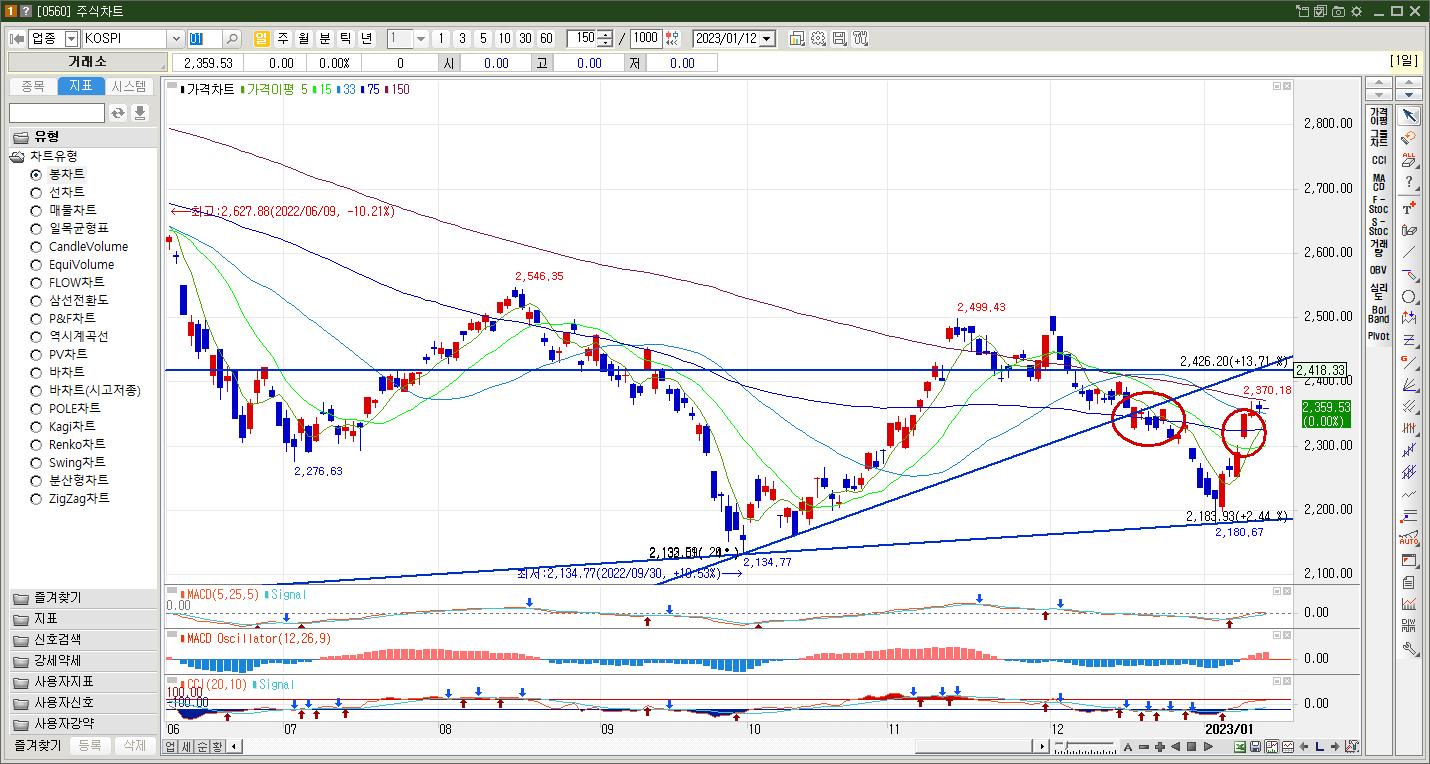This screenshot has width=1430, height=764.
Task: Select 매물차트 chart type radio
Action: tap(36, 210)
